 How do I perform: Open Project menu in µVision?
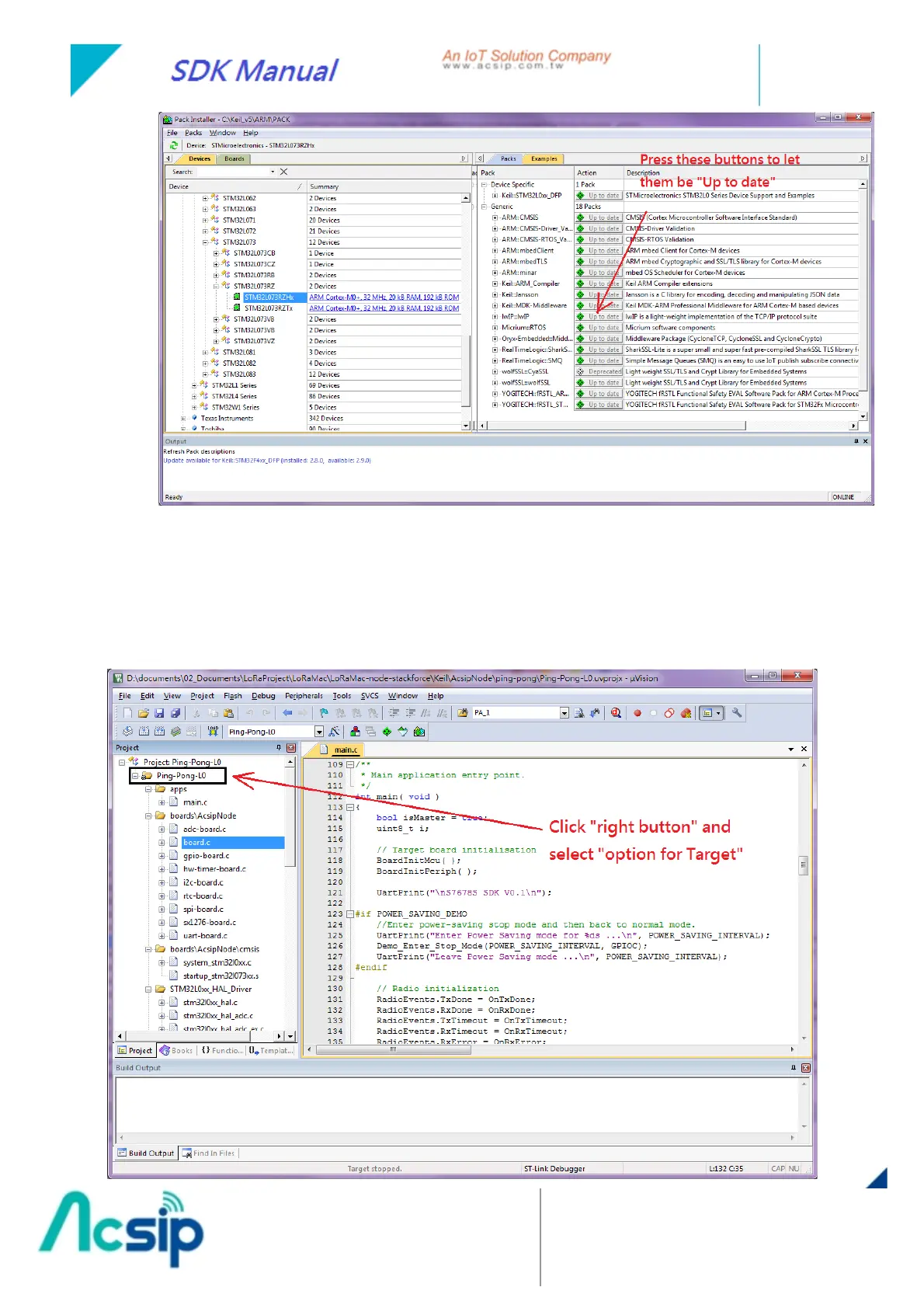[x=202, y=696]
